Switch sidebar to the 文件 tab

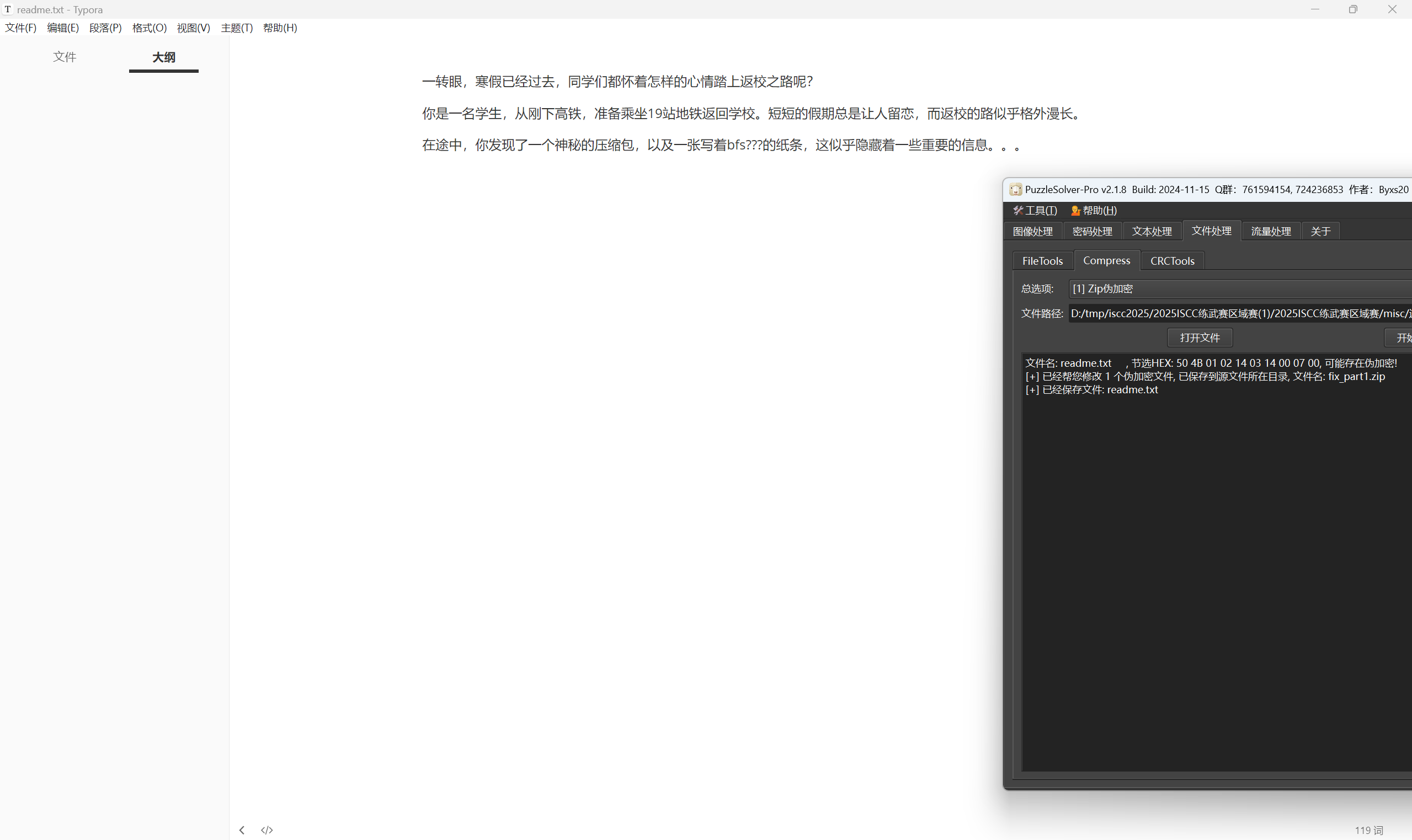[x=65, y=57]
